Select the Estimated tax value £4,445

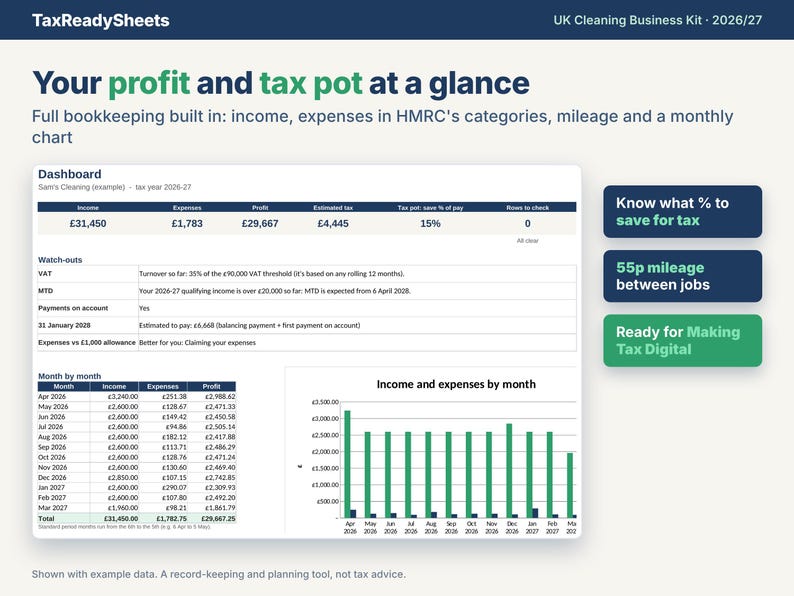333,223
